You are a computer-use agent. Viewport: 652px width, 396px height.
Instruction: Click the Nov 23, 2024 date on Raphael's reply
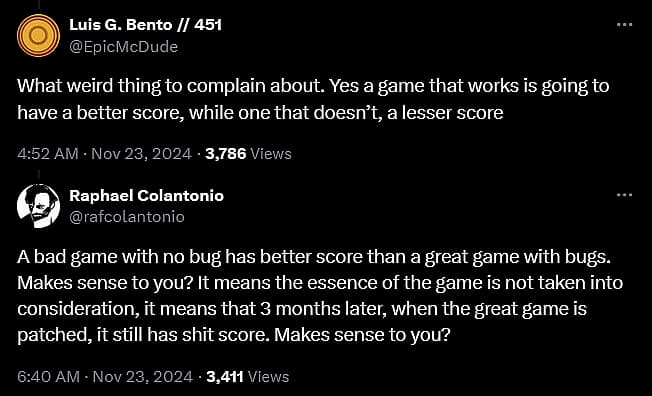tap(143, 377)
